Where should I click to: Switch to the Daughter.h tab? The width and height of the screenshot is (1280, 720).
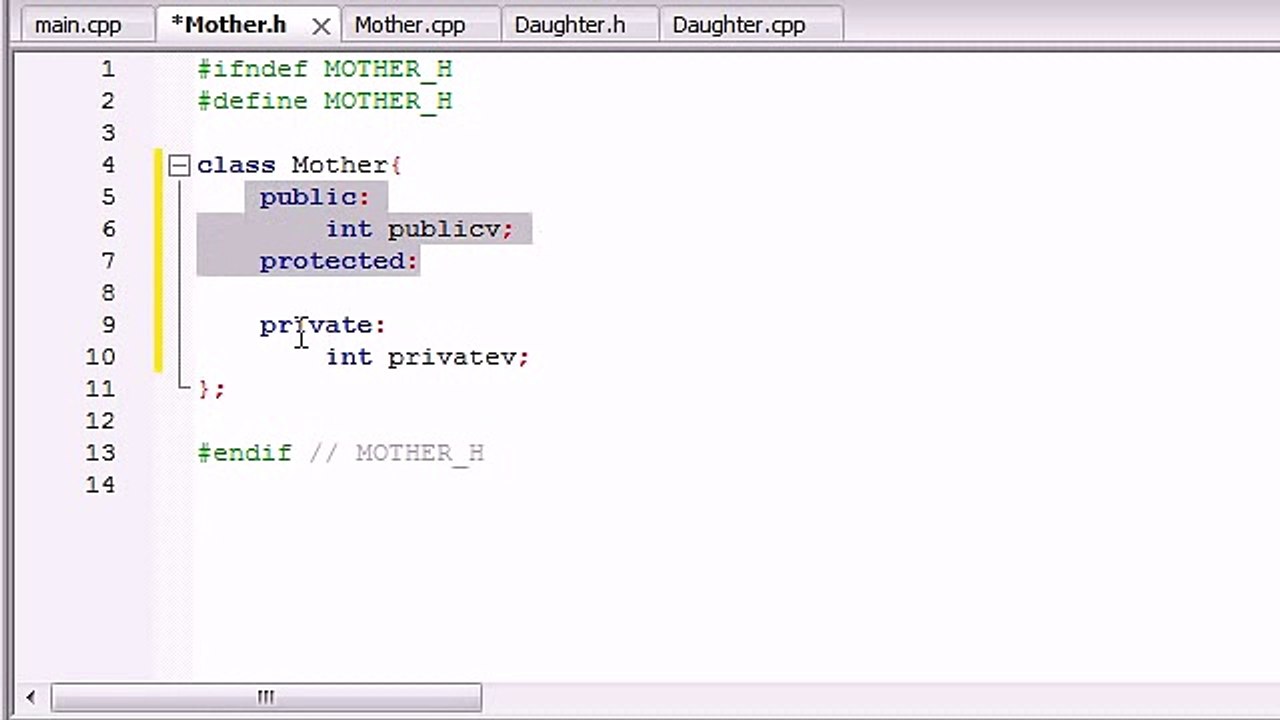point(569,25)
